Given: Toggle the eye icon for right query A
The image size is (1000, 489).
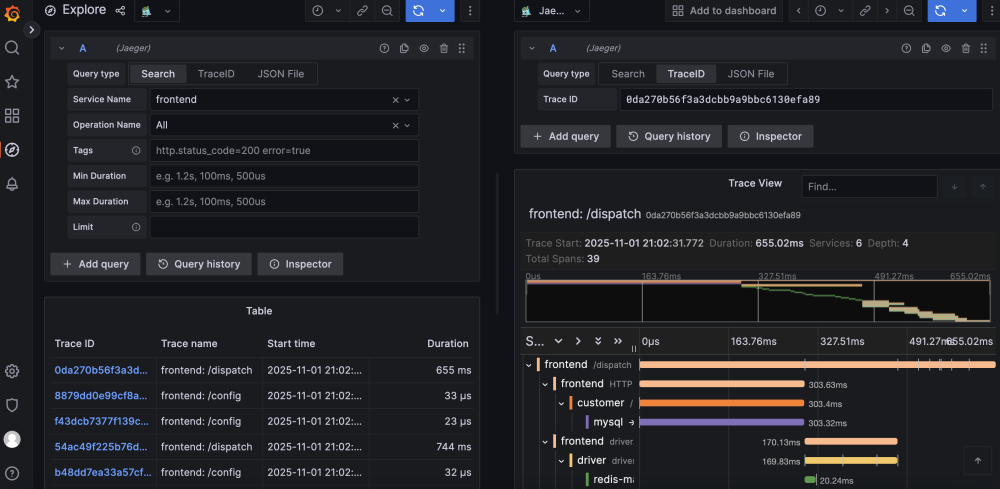Looking at the screenshot, I should [945, 48].
